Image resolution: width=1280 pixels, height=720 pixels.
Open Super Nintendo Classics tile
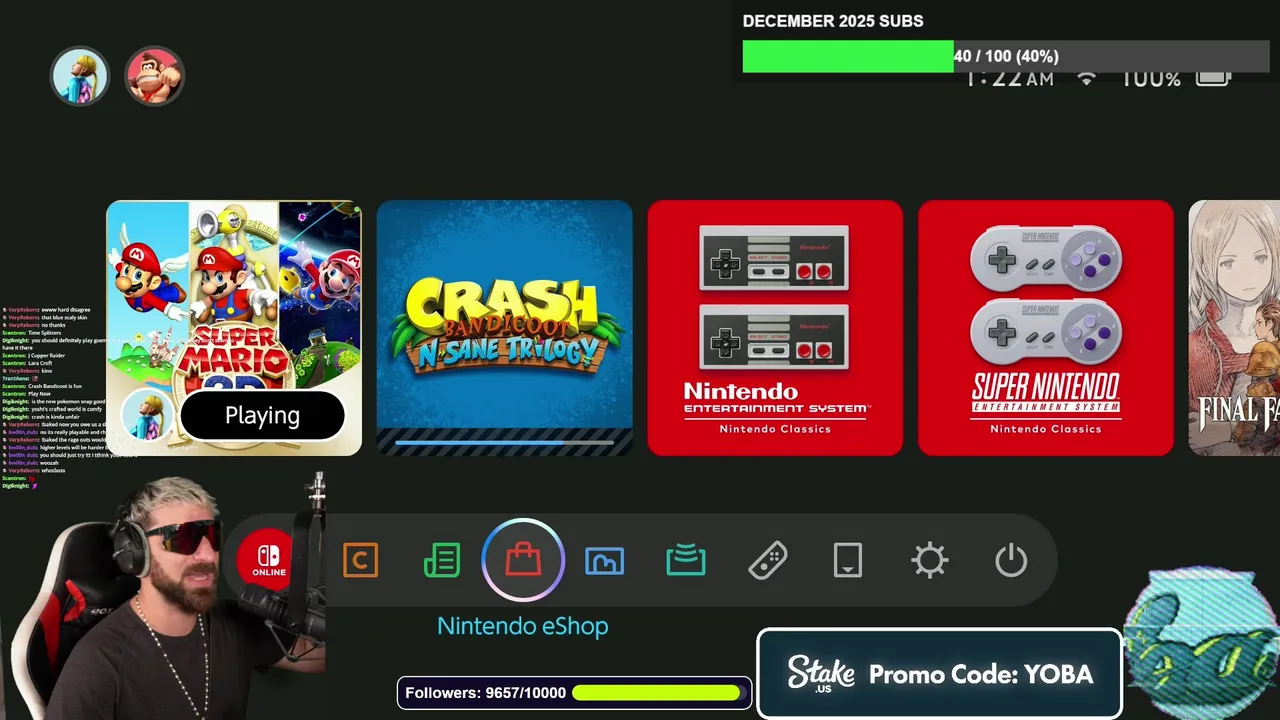1046,328
